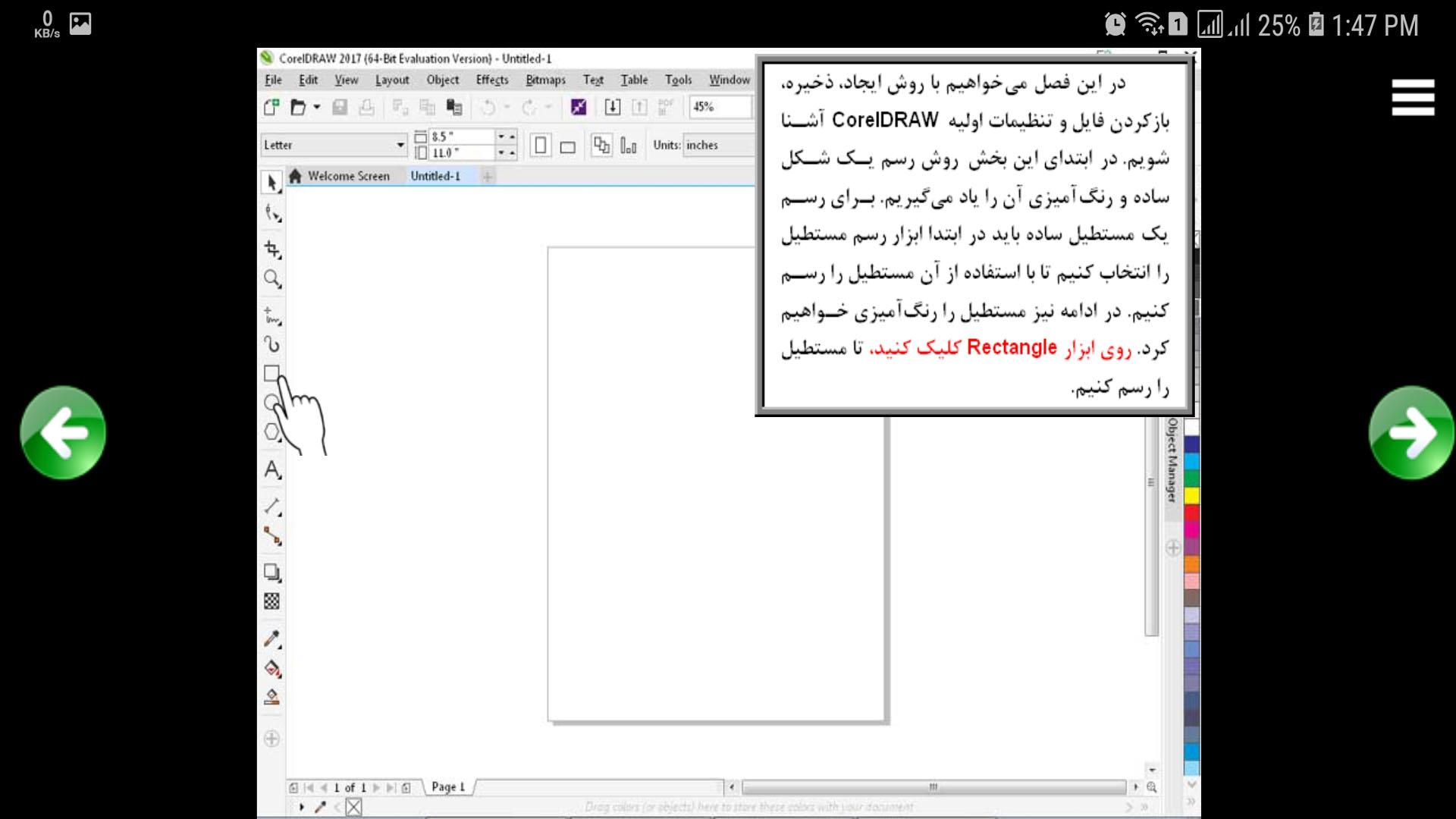Open the Object Manager docker tab
The image size is (1456, 819).
1172,461
